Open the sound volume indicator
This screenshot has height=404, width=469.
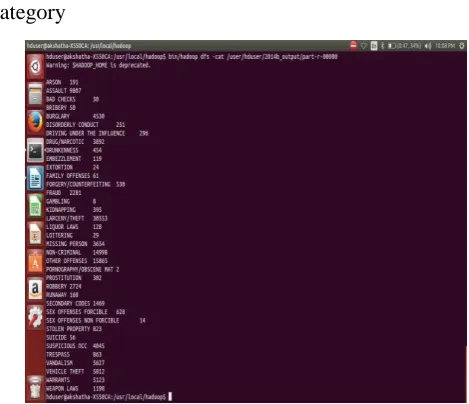pos(428,46)
